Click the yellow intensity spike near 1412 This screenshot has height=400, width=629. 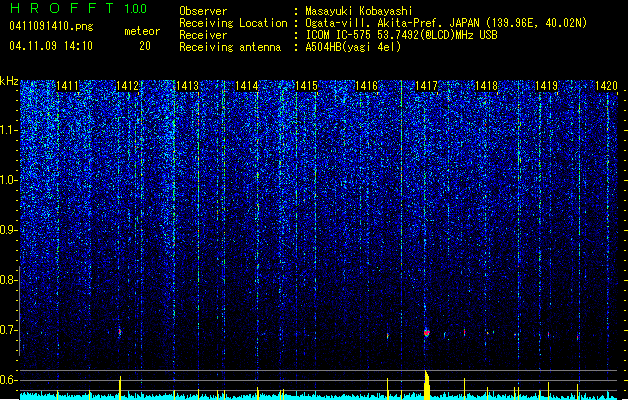pos(120,388)
